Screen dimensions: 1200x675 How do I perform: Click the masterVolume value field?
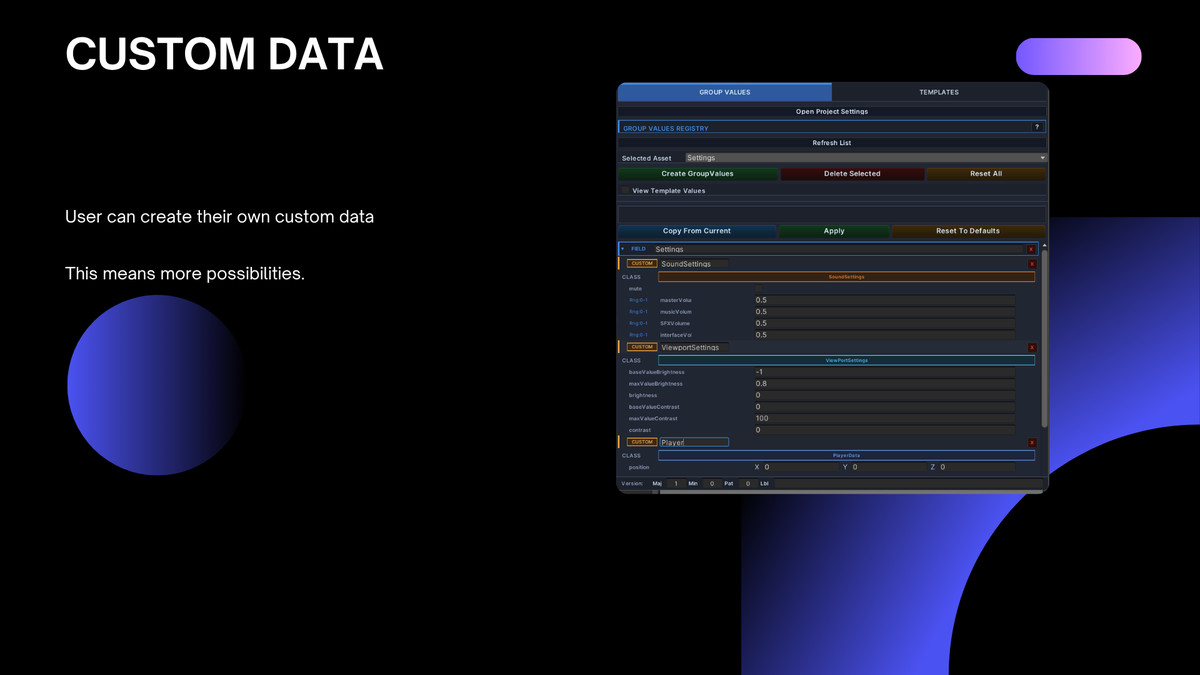(x=885, y=300)
